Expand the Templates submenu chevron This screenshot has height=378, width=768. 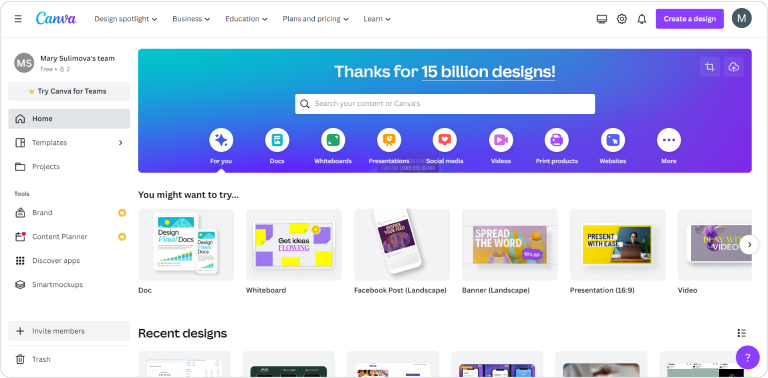click(120, 142)
